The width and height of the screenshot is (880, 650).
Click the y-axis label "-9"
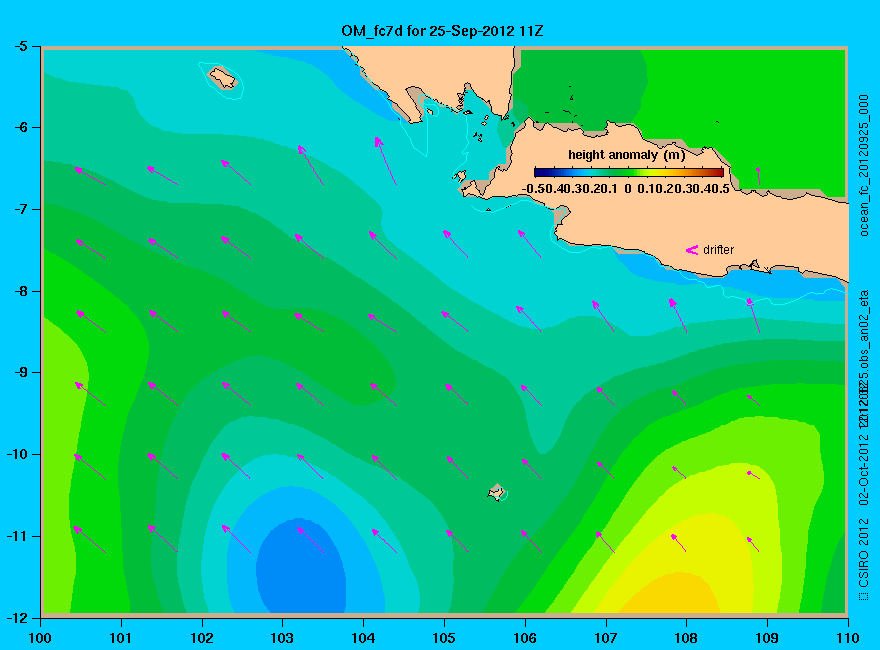pos(20,373)
